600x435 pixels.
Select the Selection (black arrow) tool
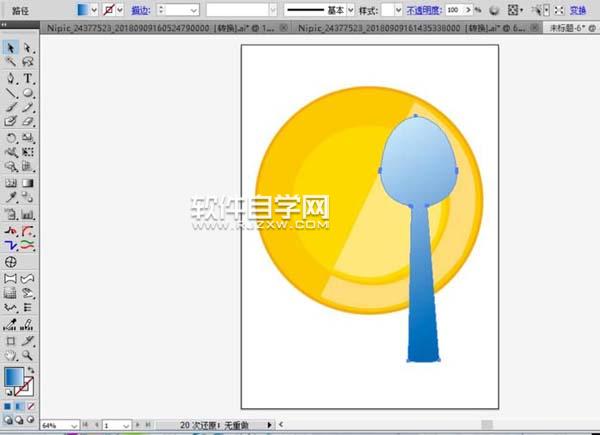click(10, 47)
